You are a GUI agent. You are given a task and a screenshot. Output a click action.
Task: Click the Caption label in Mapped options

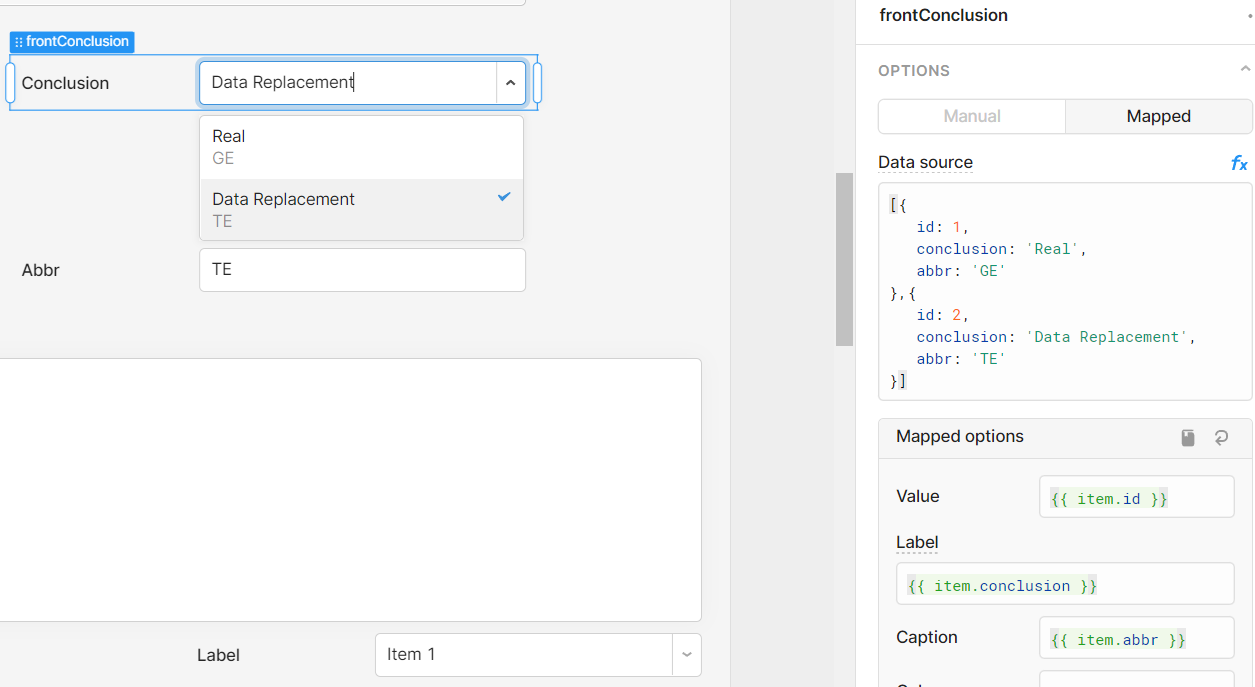pos(926,637)
